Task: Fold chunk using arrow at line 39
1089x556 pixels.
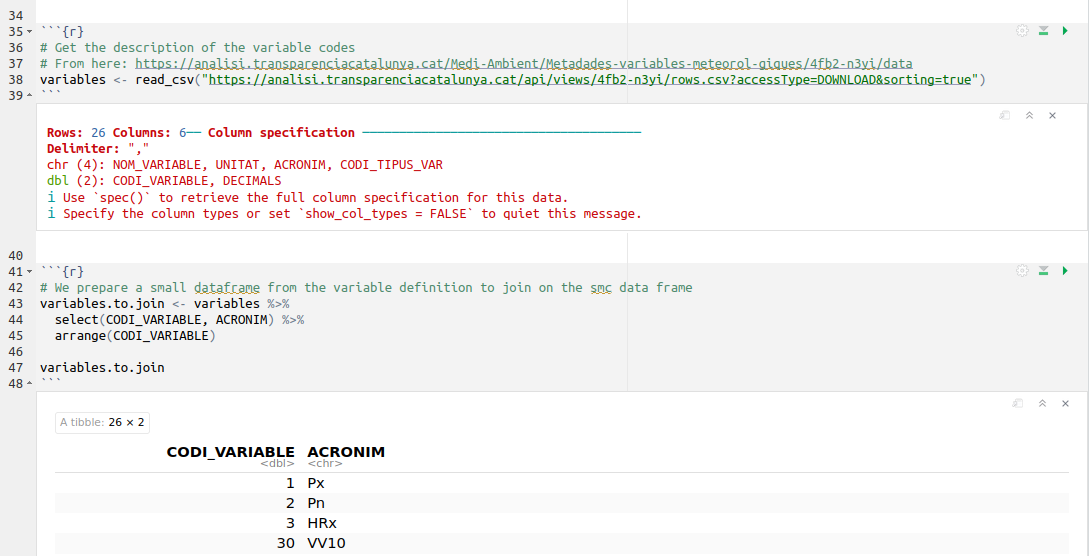Action: (x=29, y=96)
